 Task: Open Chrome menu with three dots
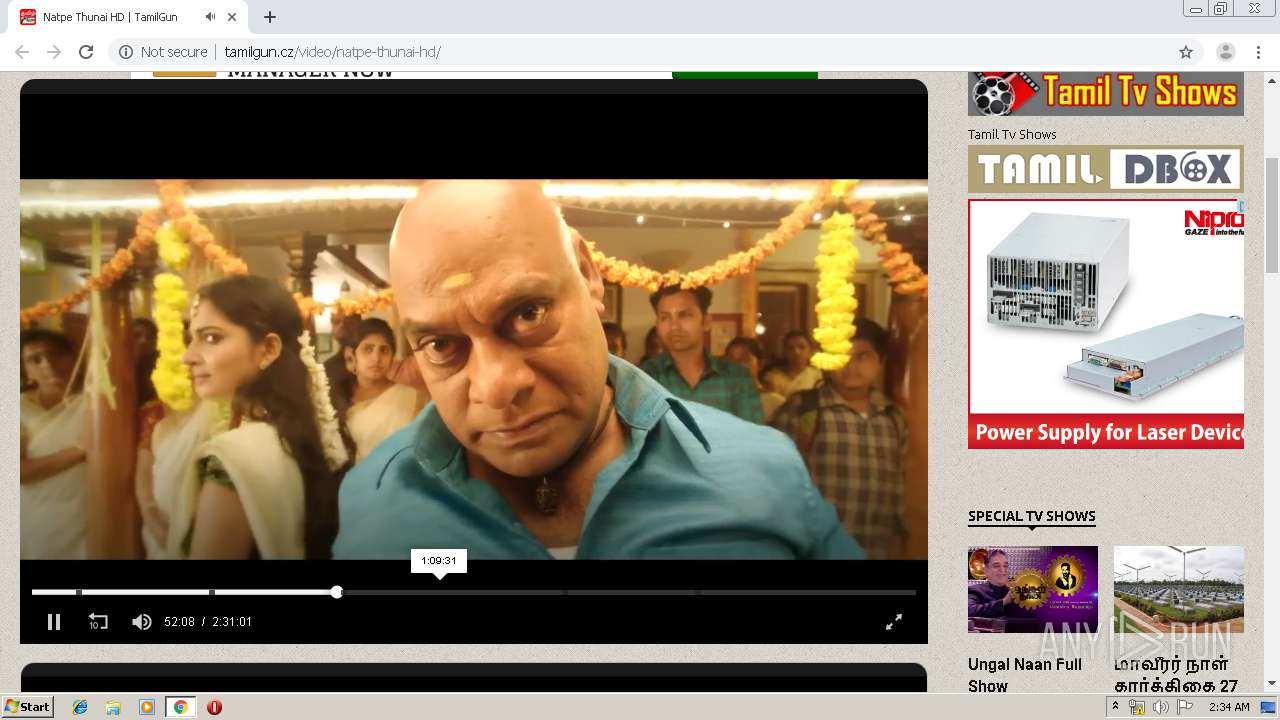click(1257, 52)
